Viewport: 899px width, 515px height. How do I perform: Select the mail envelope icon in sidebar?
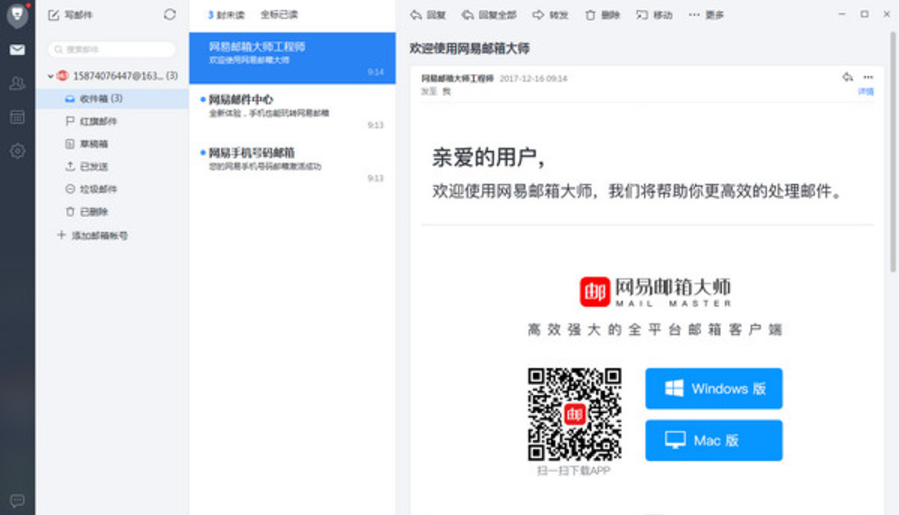[17, 50]
